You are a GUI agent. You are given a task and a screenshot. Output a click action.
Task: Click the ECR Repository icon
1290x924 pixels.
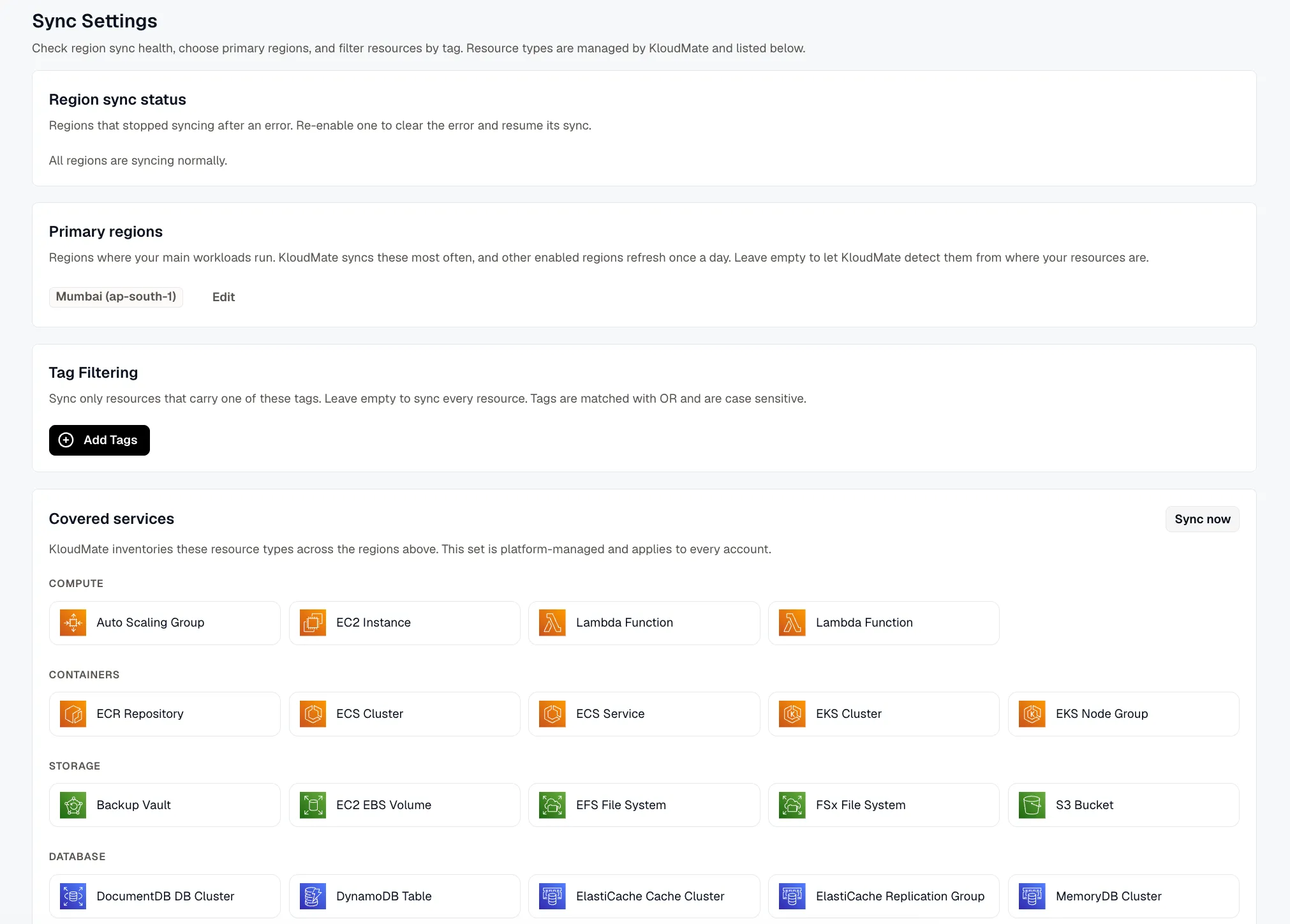pyautogui.click(x=73, y=714)
